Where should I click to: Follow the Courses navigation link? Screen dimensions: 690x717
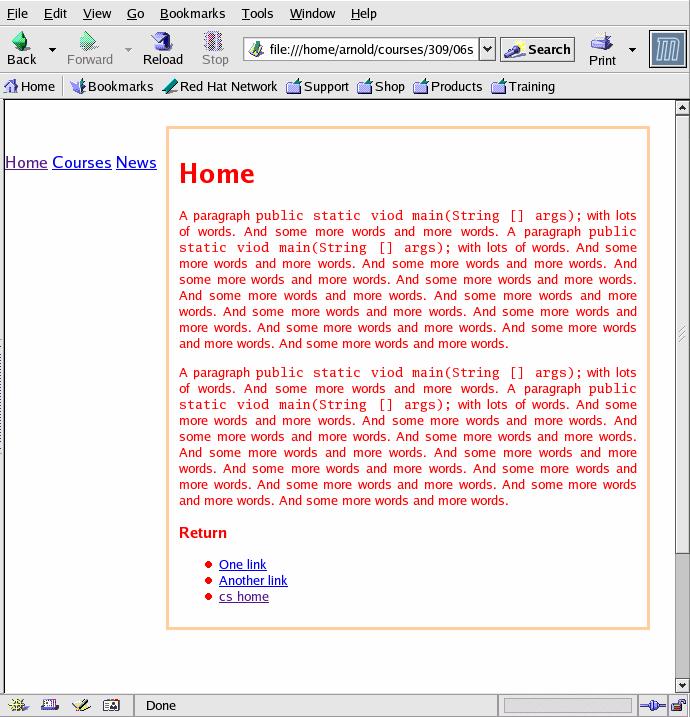(x=82, y=162)
